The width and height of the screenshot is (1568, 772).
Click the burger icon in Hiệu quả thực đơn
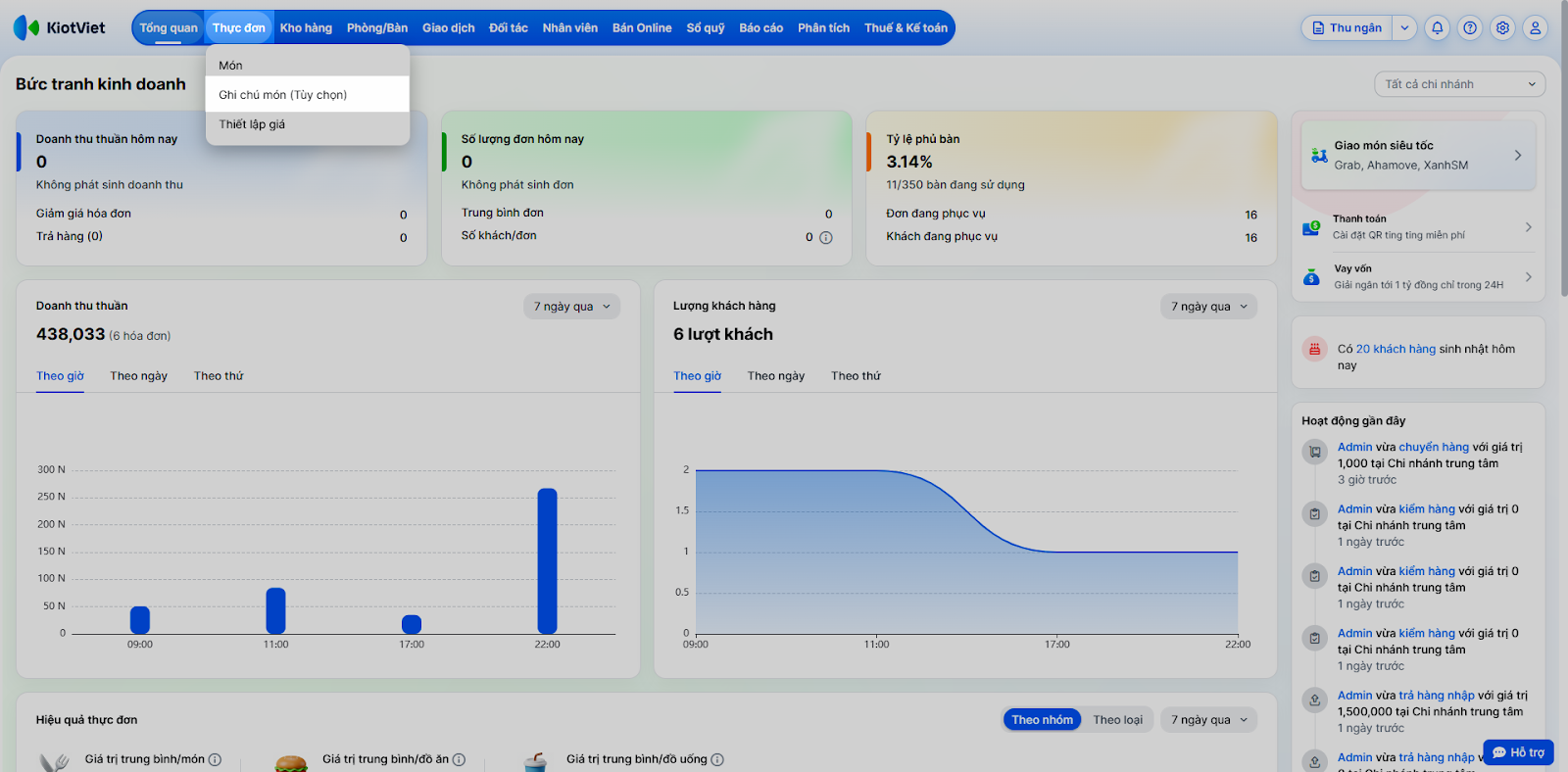pyautogui.click(x=291, y=762)
